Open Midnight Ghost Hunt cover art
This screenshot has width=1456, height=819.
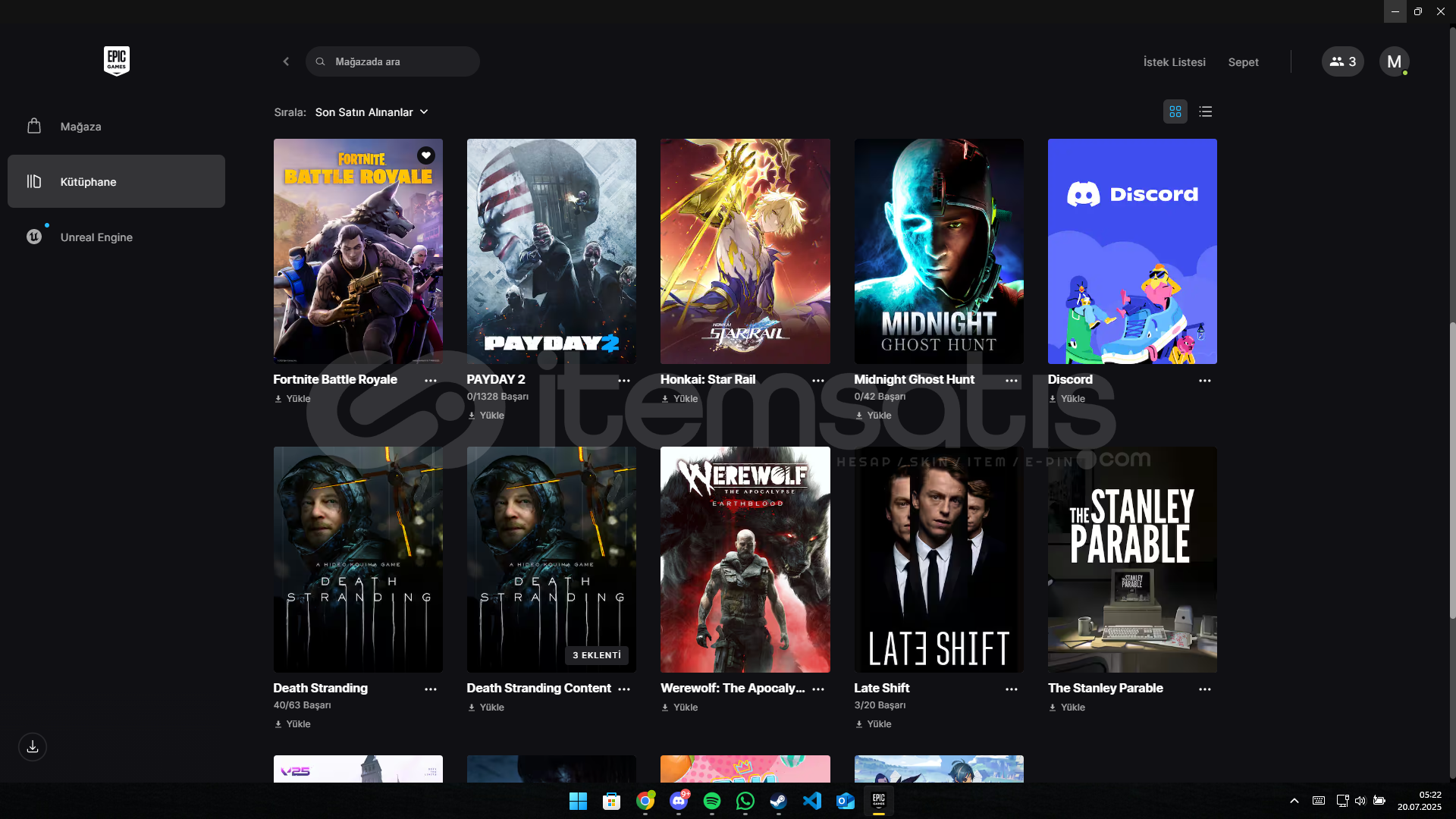click(939, 251)
